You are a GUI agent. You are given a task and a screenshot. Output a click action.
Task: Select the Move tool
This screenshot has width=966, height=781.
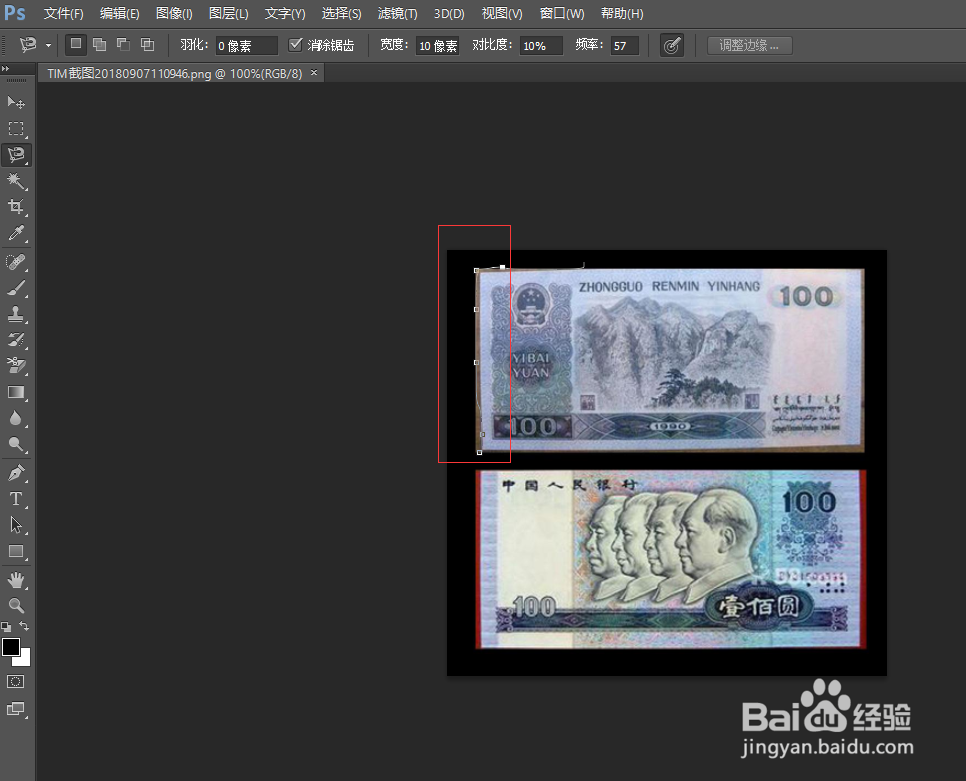[16, 102]
